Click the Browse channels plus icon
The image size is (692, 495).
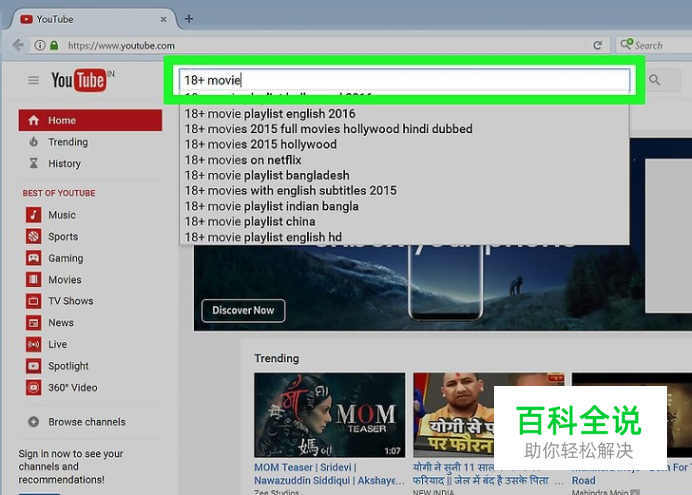(x=34, y=422)
